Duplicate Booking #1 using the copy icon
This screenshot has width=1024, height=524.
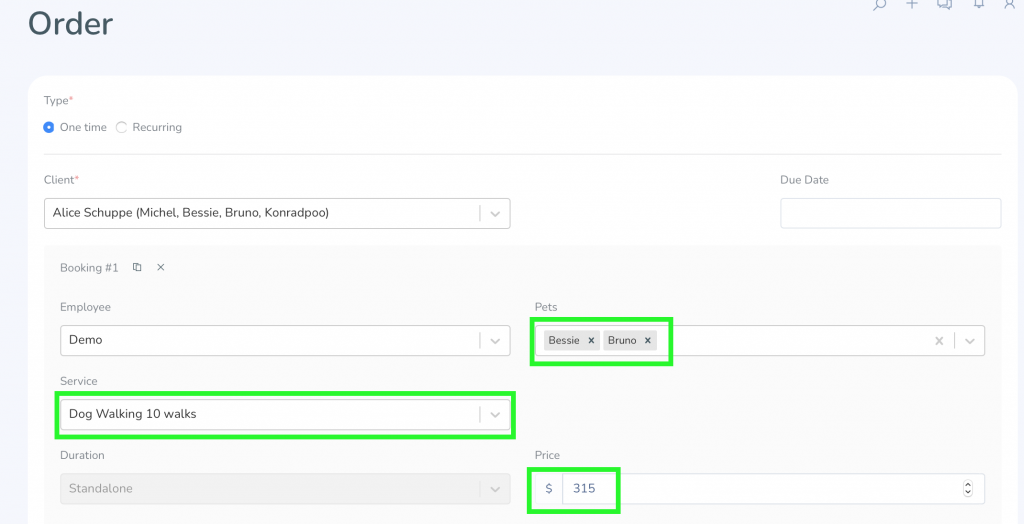137,267
